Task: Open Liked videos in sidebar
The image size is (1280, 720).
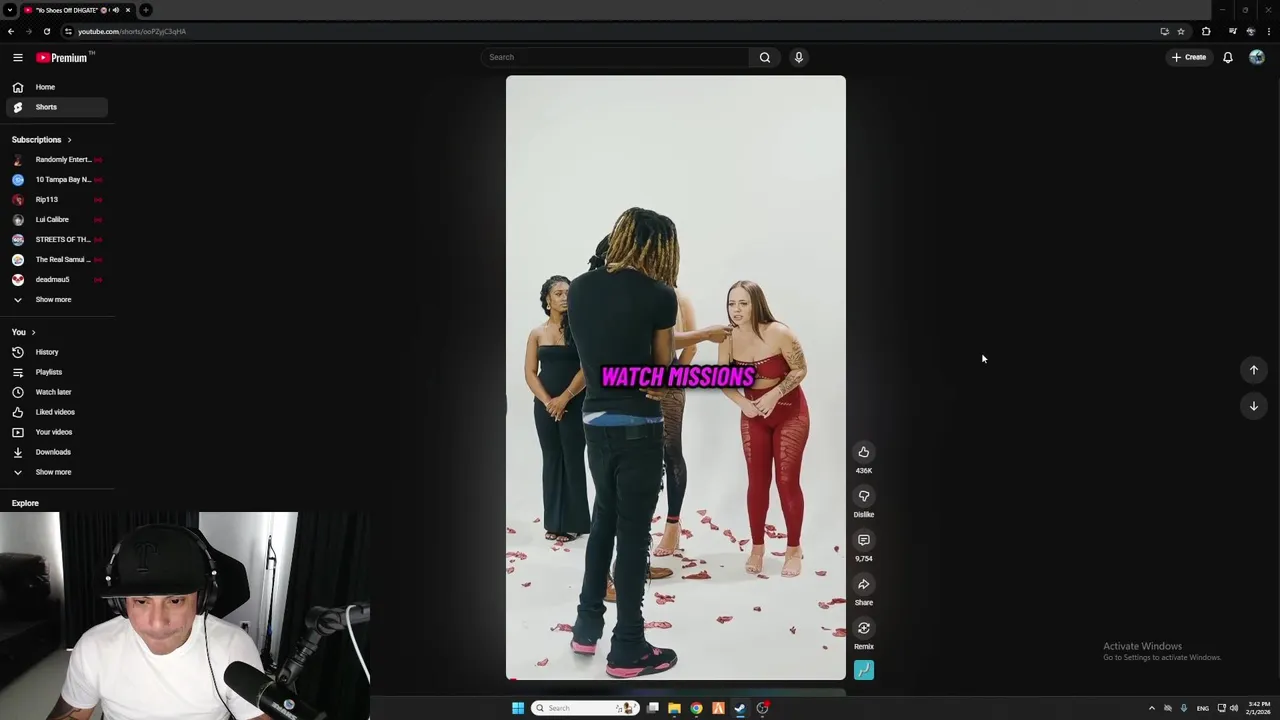Action: 57,412
